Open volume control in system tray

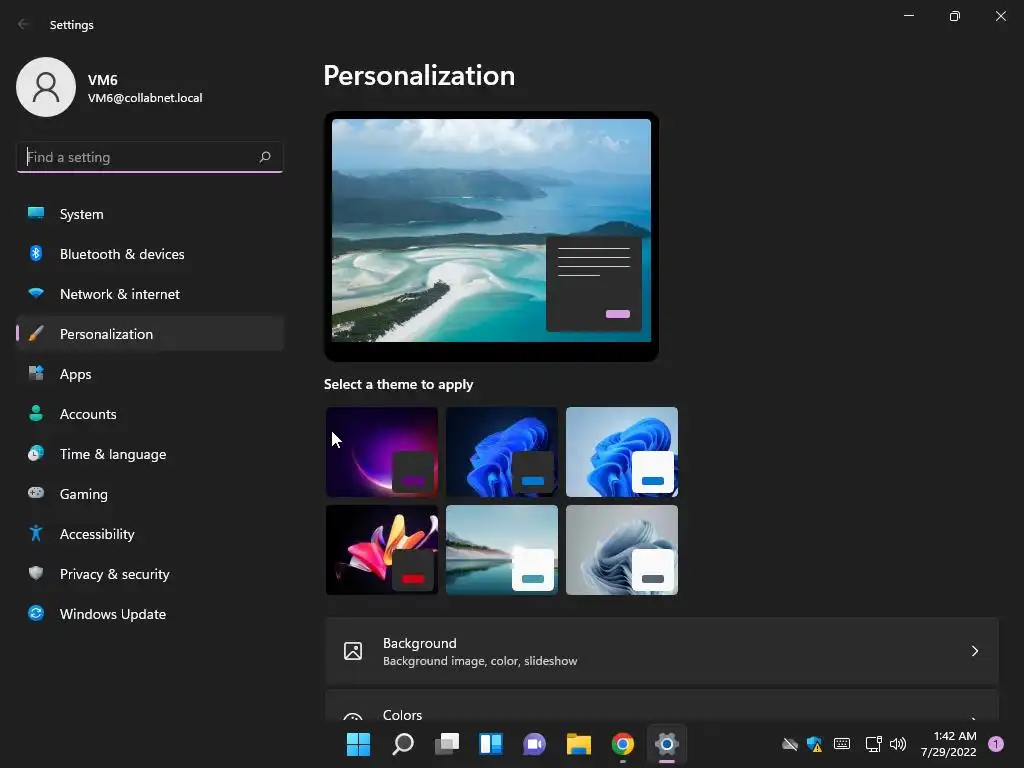pos(898,744)
